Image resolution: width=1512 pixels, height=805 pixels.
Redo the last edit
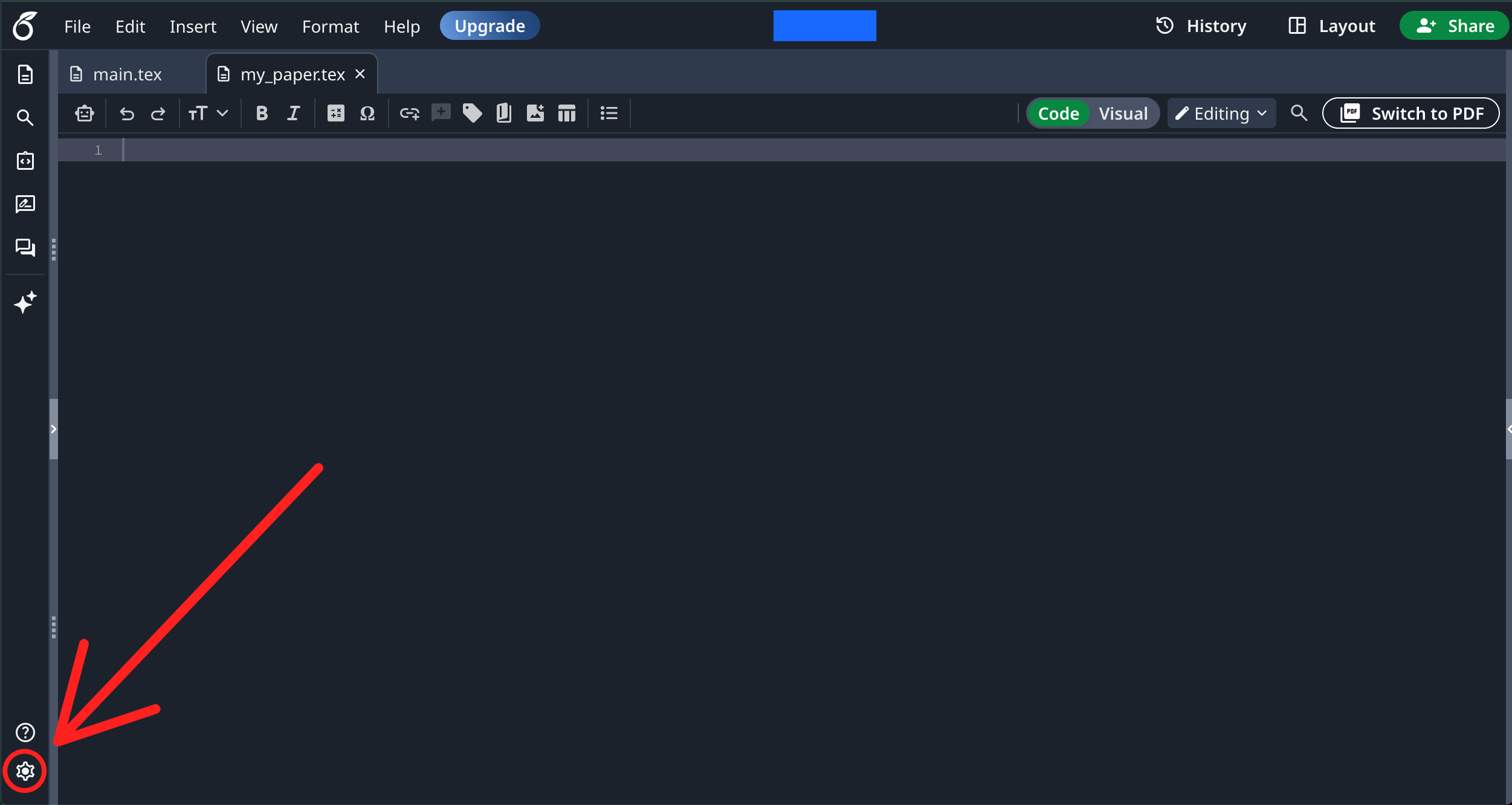tap(158, 114)
